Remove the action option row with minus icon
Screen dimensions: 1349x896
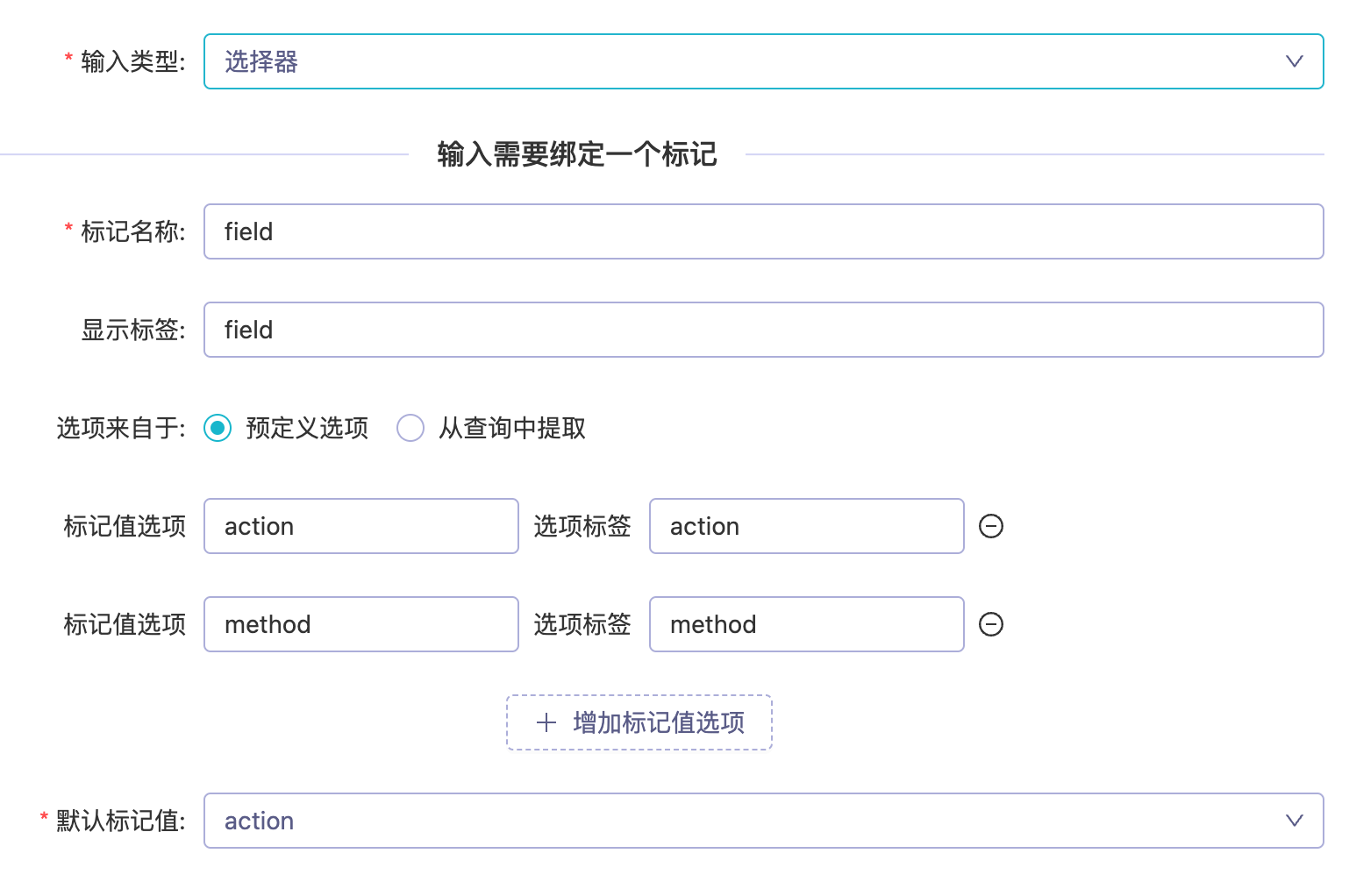coord(991,526)
